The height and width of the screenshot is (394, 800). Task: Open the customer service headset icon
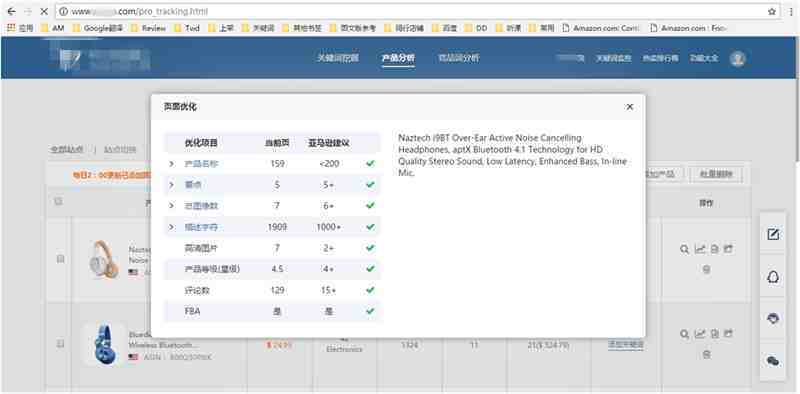773,318
